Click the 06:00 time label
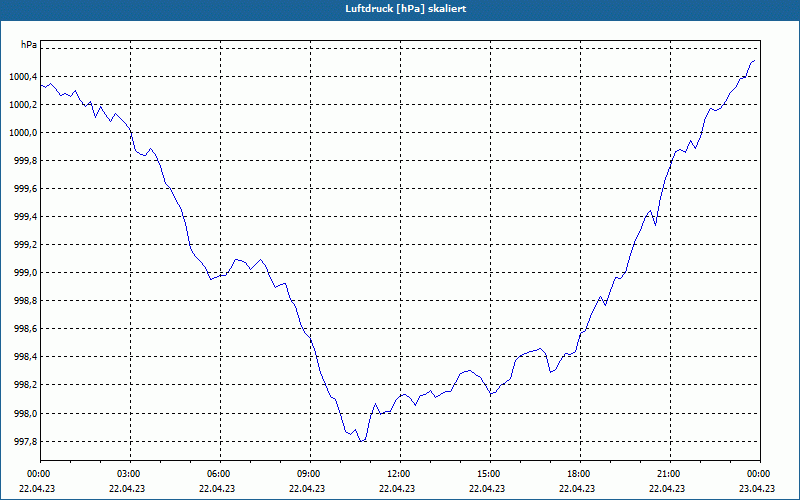800x500 pixels. [x=220, y=474]
